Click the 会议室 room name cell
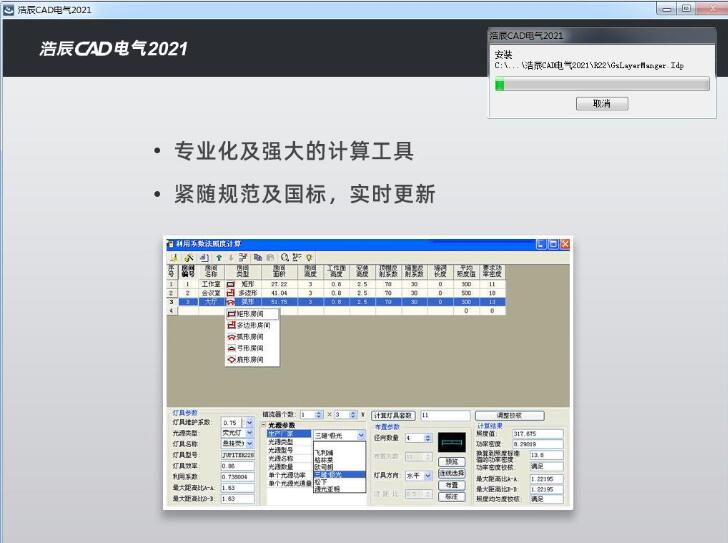728x543 pixels. [x=211, y=293]
